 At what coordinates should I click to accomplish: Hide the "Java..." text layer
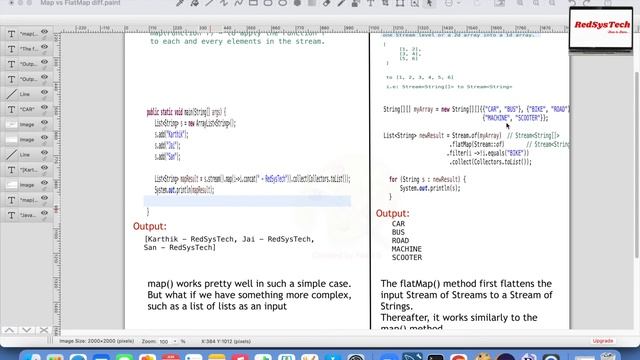click(44, 213)
